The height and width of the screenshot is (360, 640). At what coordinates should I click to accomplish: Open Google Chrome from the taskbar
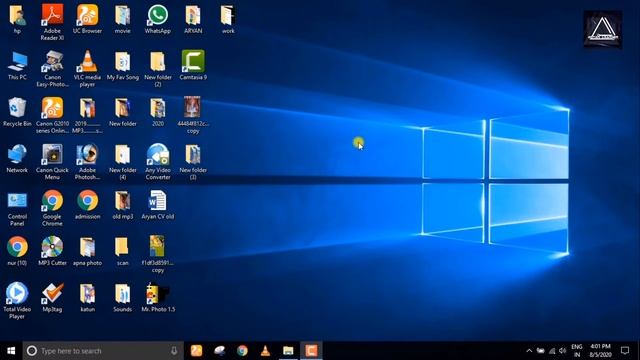[242, 351]
